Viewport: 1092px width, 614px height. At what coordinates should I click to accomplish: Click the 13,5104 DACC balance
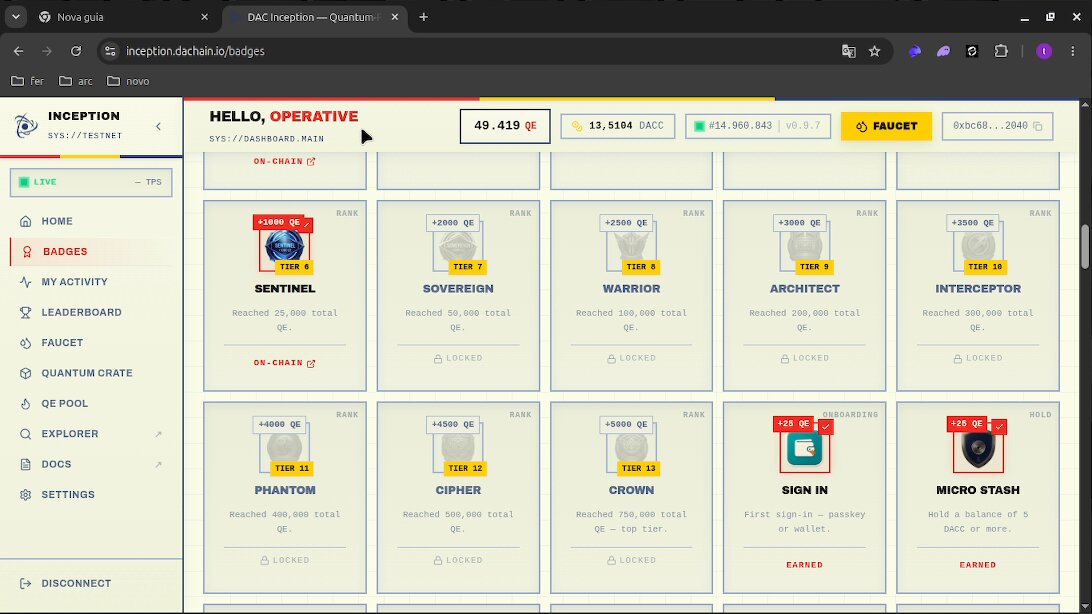click(618, 126)
